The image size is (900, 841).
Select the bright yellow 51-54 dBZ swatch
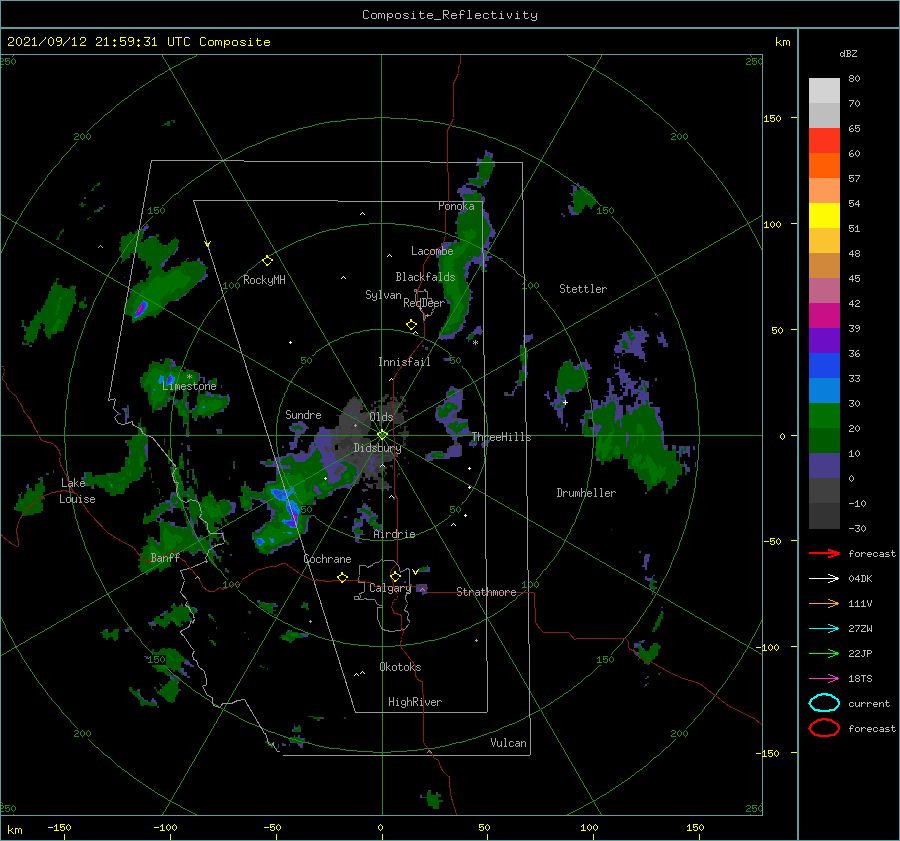coord(824,216)
